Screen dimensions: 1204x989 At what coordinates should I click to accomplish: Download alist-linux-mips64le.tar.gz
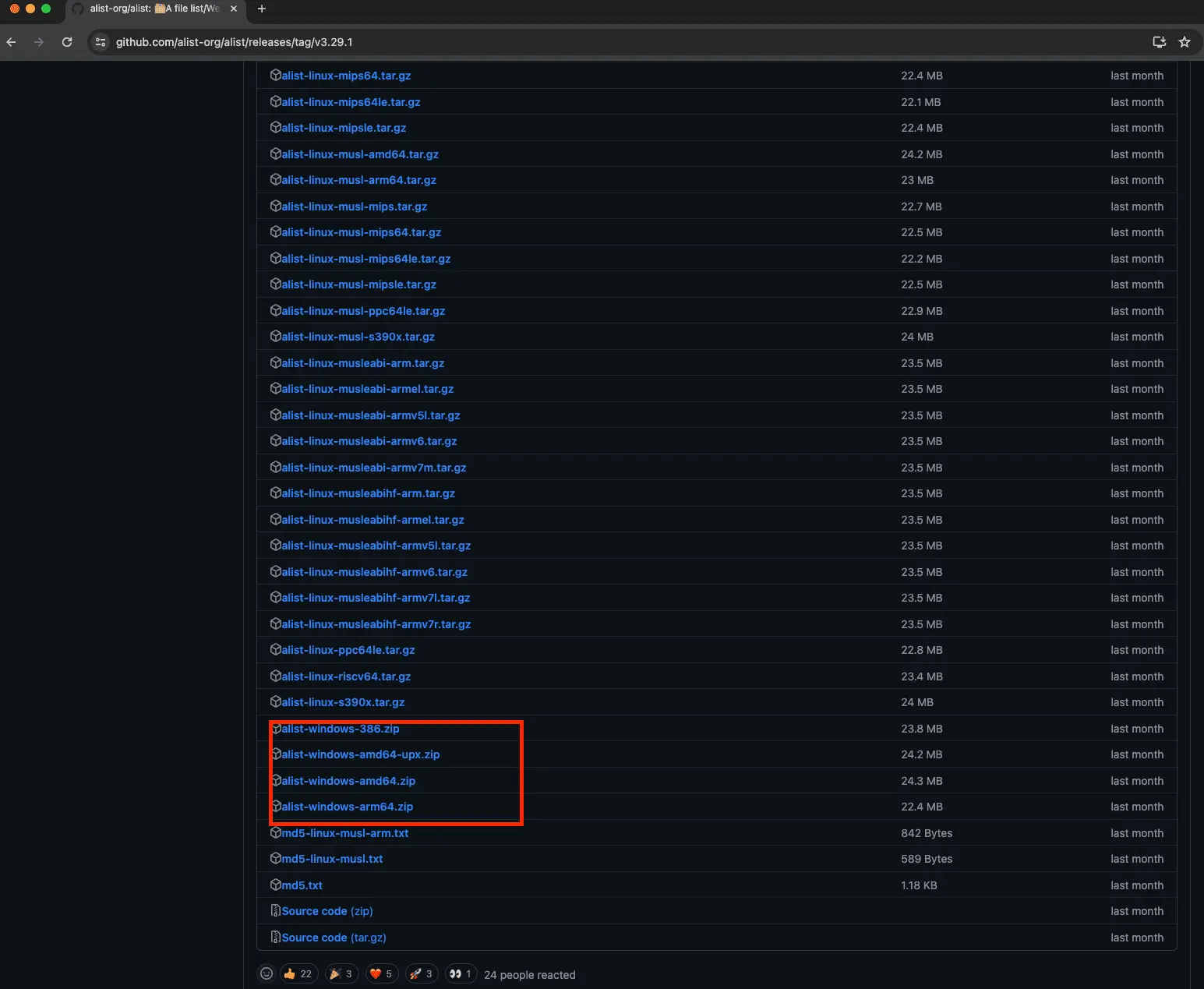tap(351, 102)
